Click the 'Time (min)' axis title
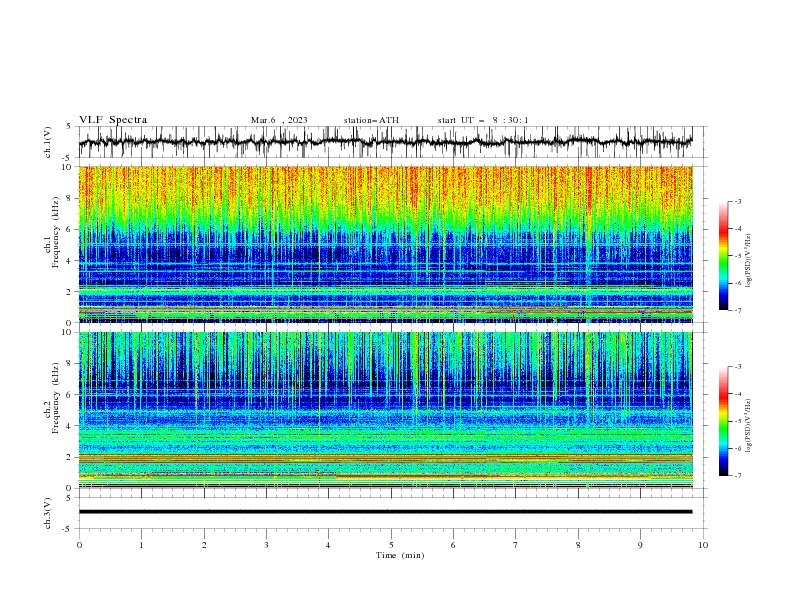Screen dimensions: 792x612 click(x=400, y=555)
